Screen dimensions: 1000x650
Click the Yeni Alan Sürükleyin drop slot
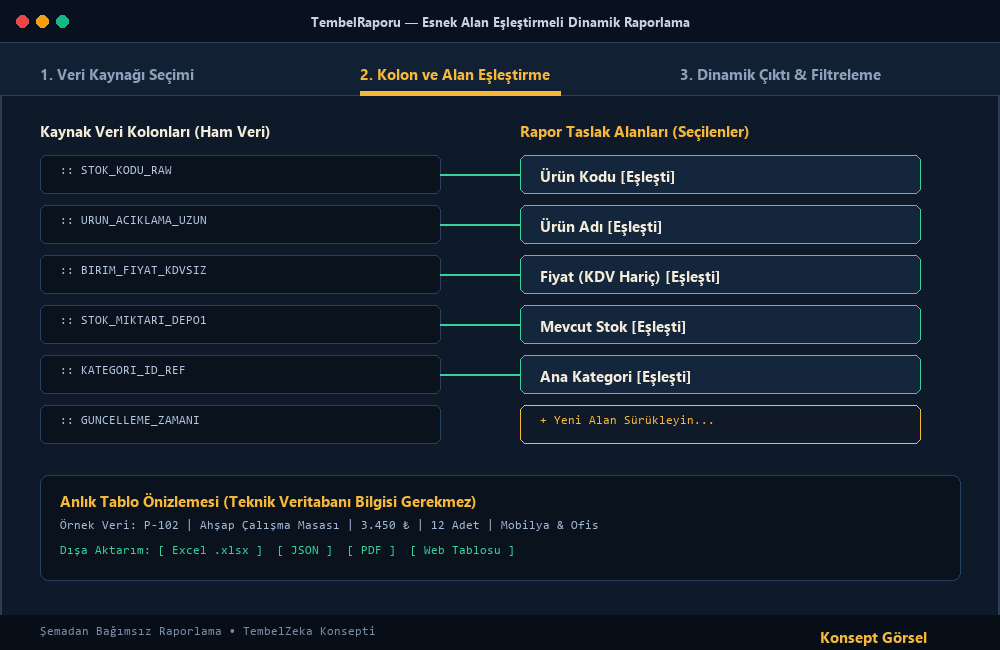coord(720,424)
